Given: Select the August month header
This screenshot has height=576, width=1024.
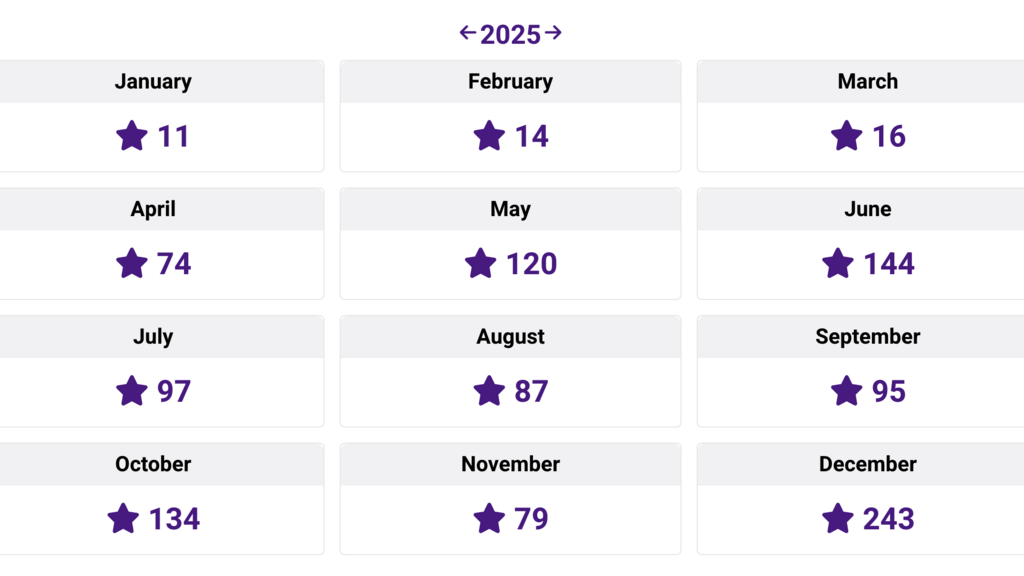Looking at the screenshot, I should (x=510, y=336).
